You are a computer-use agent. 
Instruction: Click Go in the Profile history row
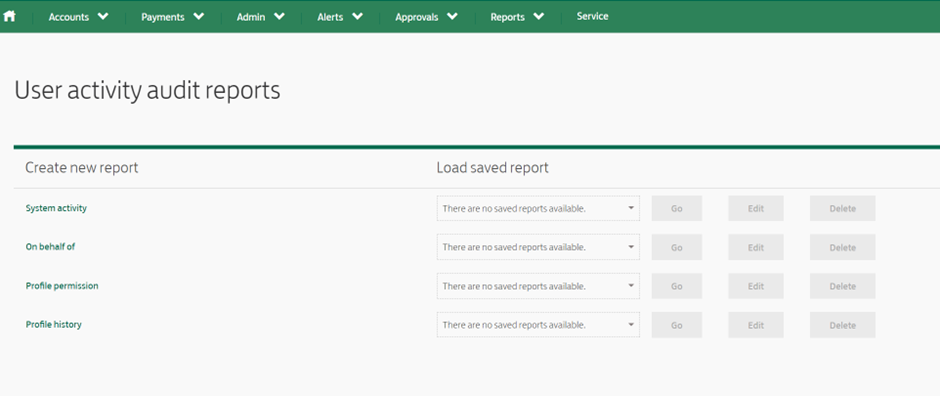(x=677, y=325)
